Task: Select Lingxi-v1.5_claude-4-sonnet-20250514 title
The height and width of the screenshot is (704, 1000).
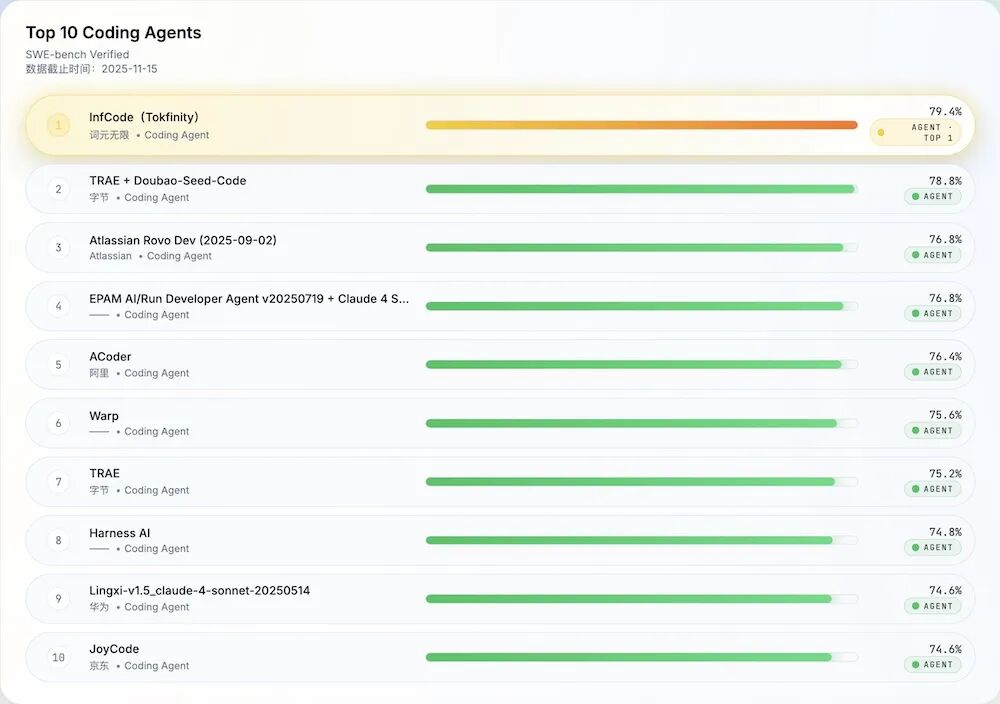Action: [200, 590]
